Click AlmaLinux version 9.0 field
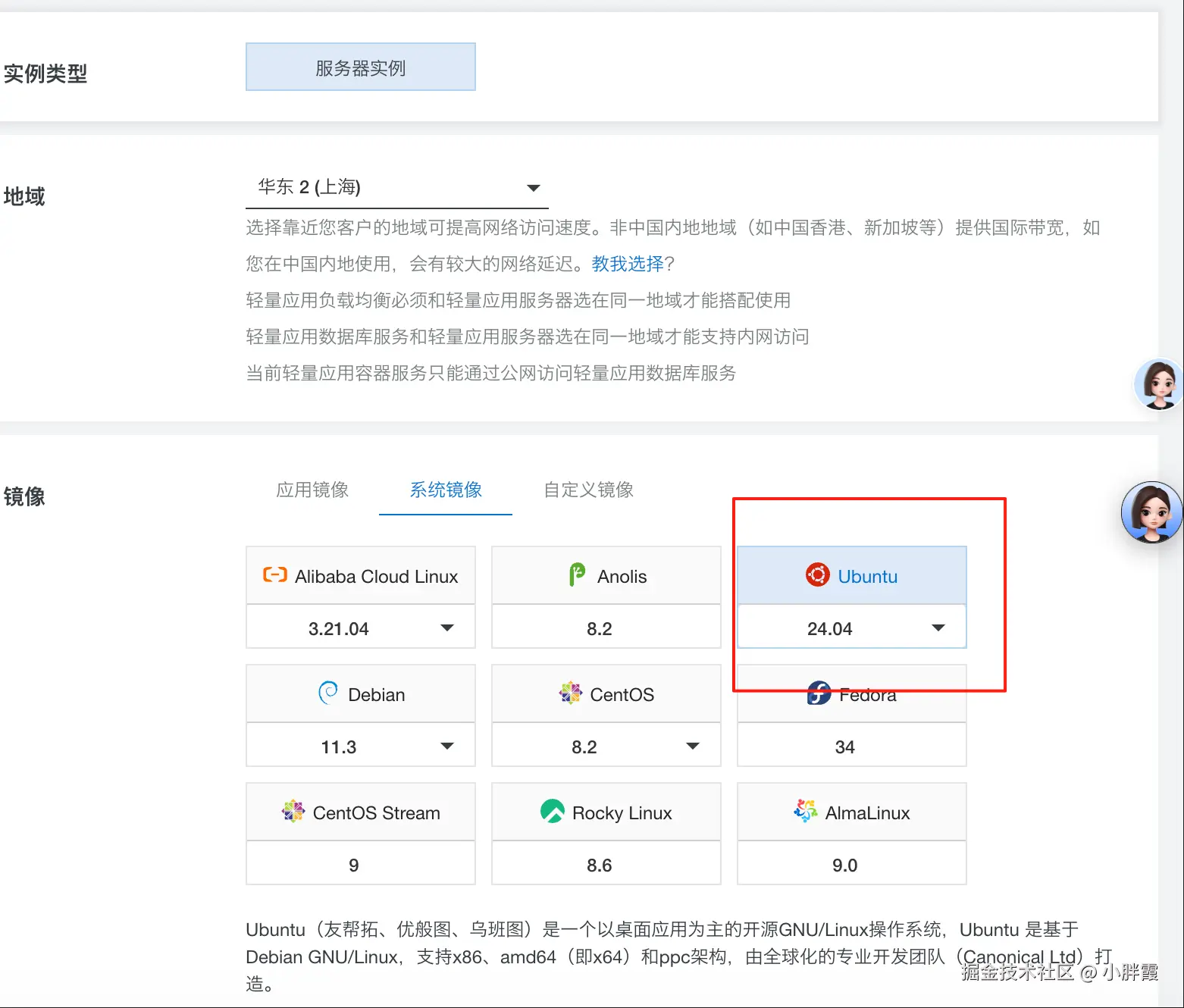The height and width of the screenshot is (1008, 1184). (x=852, y=865)
